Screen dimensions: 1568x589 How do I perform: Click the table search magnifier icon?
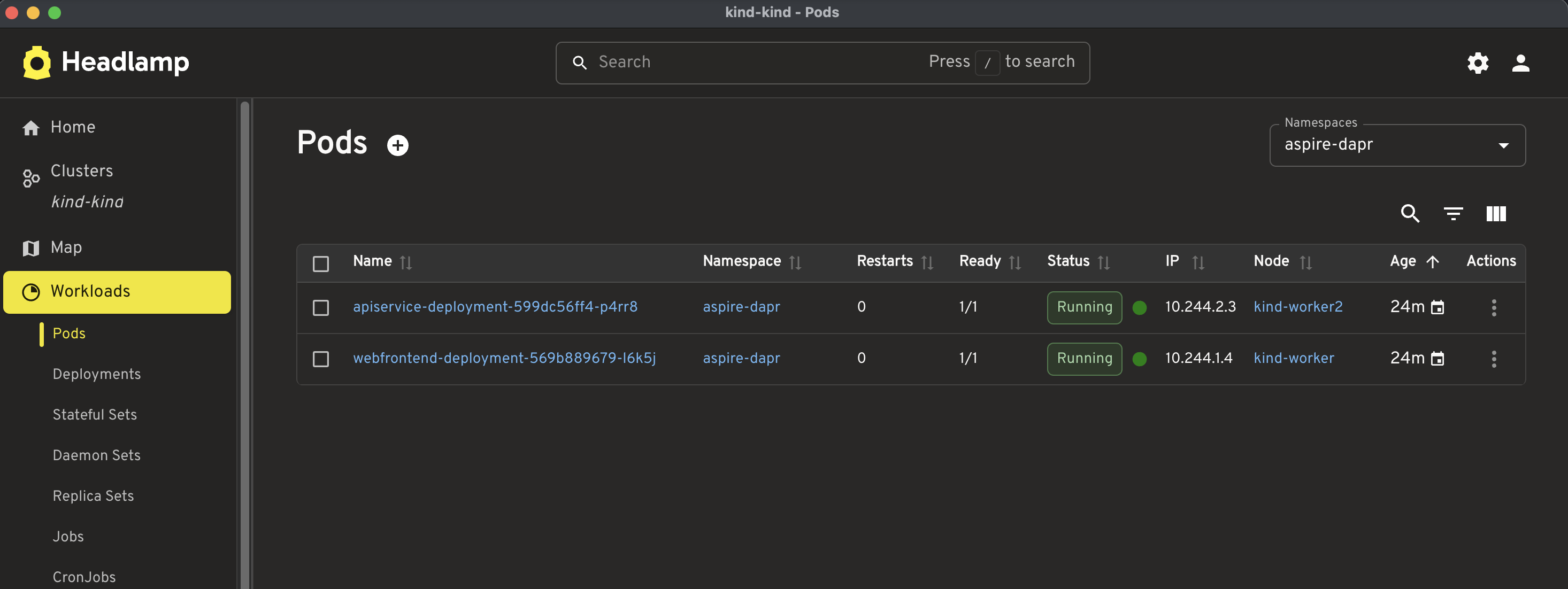pyautogui.click(x=1410, y=214)
